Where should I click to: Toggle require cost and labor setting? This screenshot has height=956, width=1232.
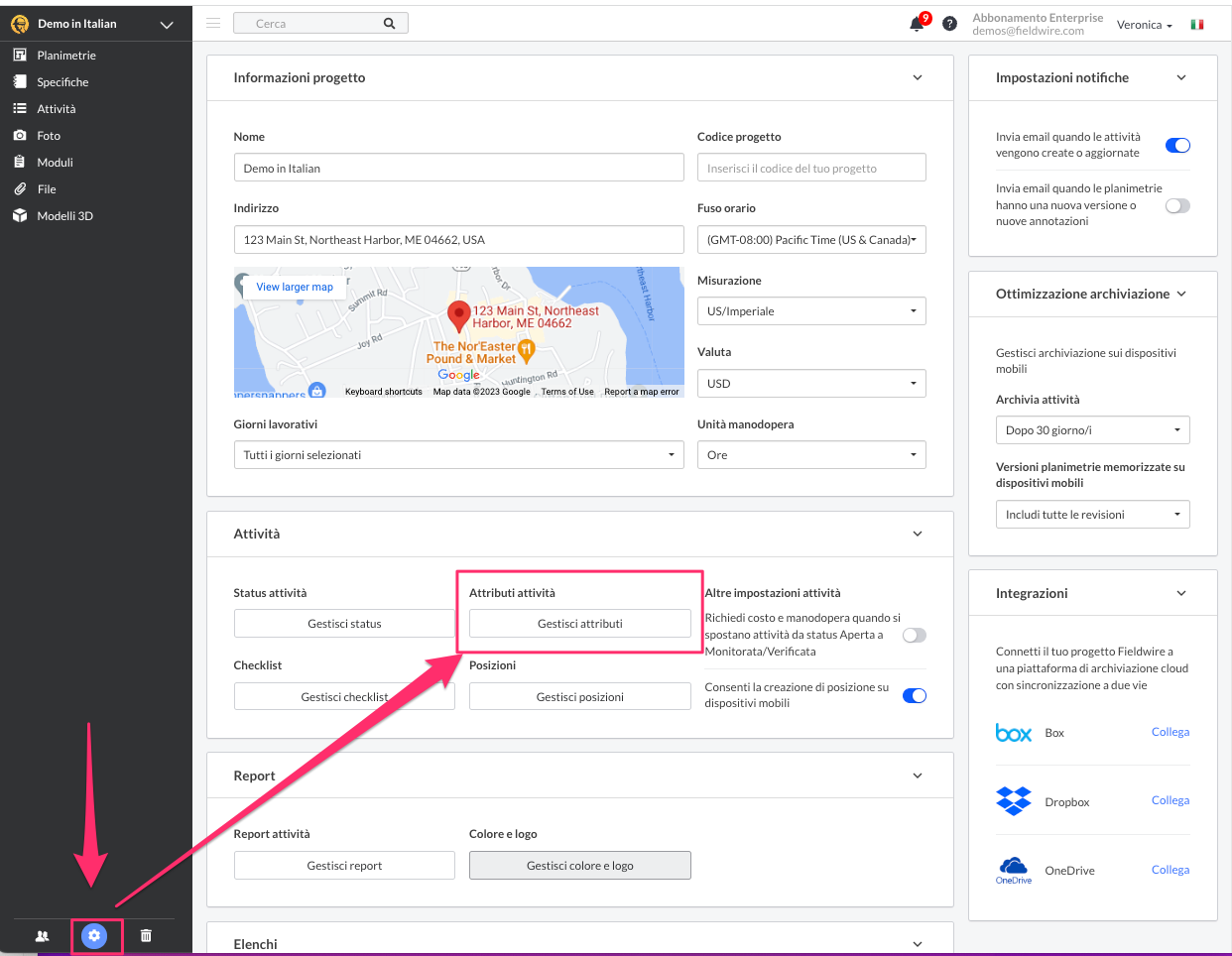point(914,635)
